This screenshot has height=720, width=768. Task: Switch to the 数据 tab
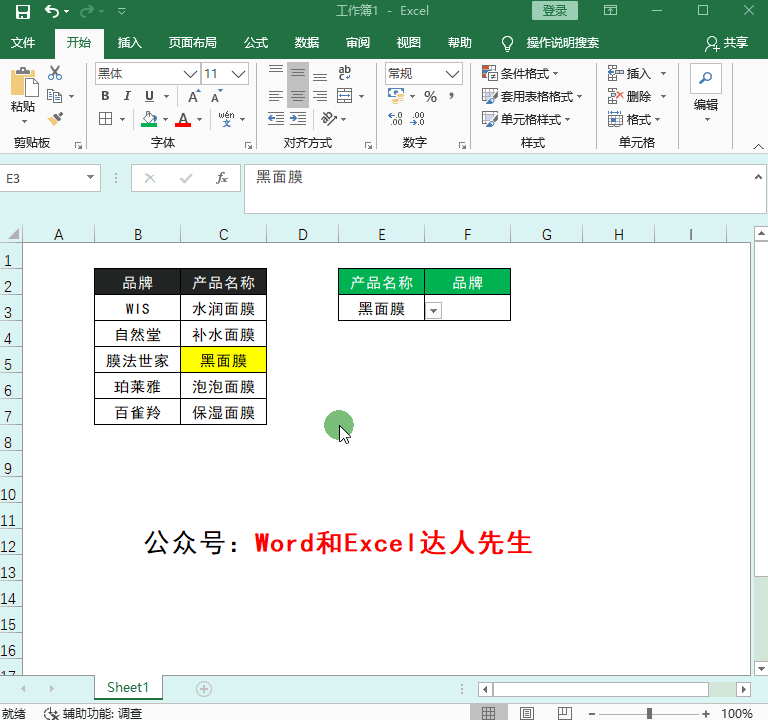pyautogui.click(x=307, y=43)
